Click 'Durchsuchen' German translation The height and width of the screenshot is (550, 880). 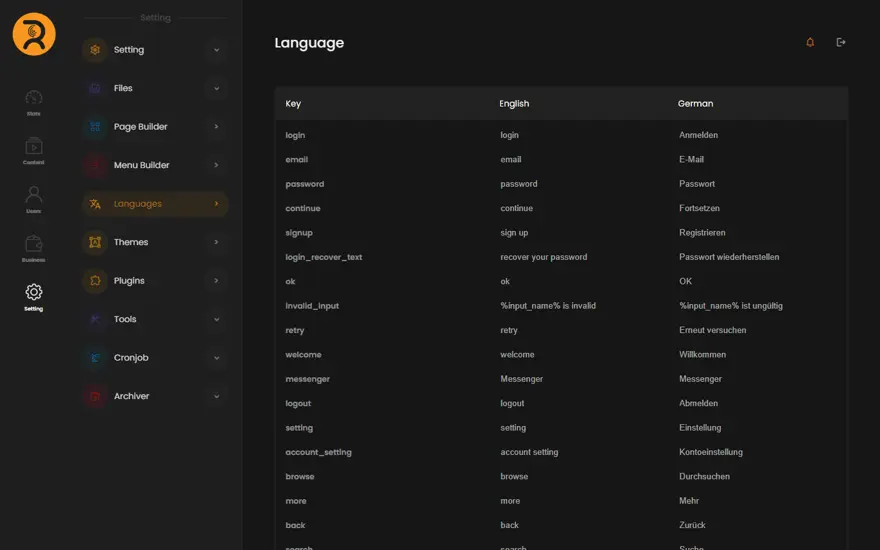click(704, 476)
